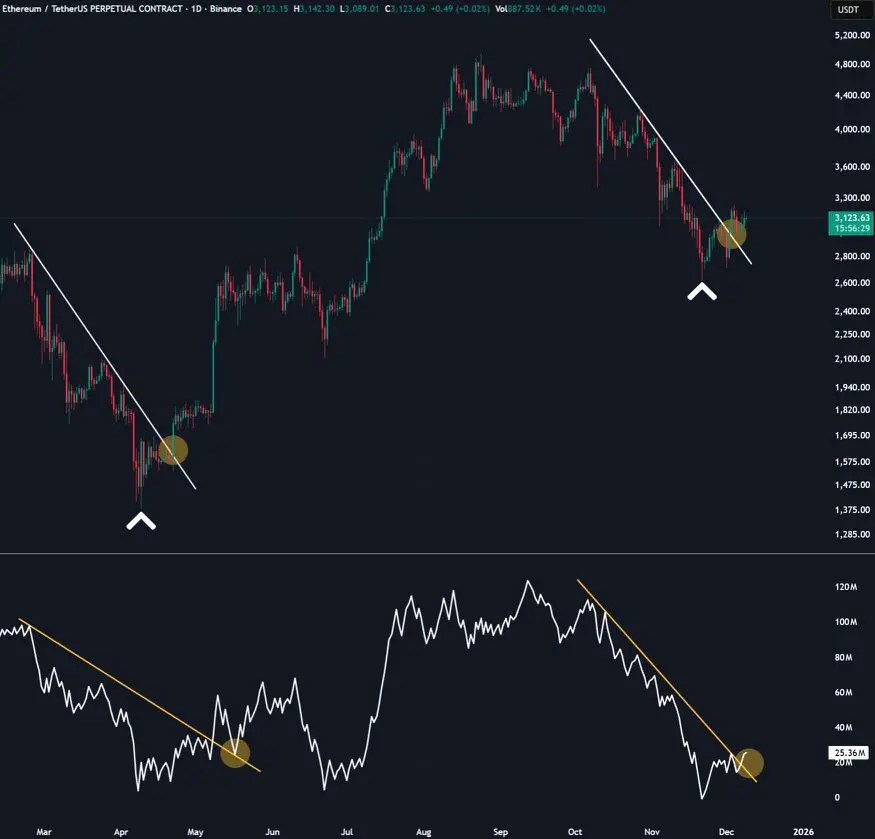Click the 1,285.00 price axis label
Viewport: 875px width, 839px height.
point(852,534)
